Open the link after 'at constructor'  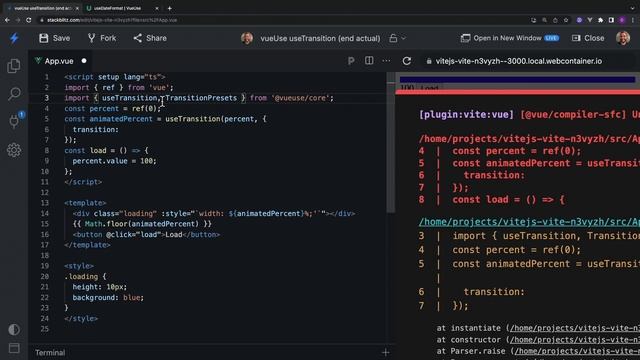coord(575,340)
